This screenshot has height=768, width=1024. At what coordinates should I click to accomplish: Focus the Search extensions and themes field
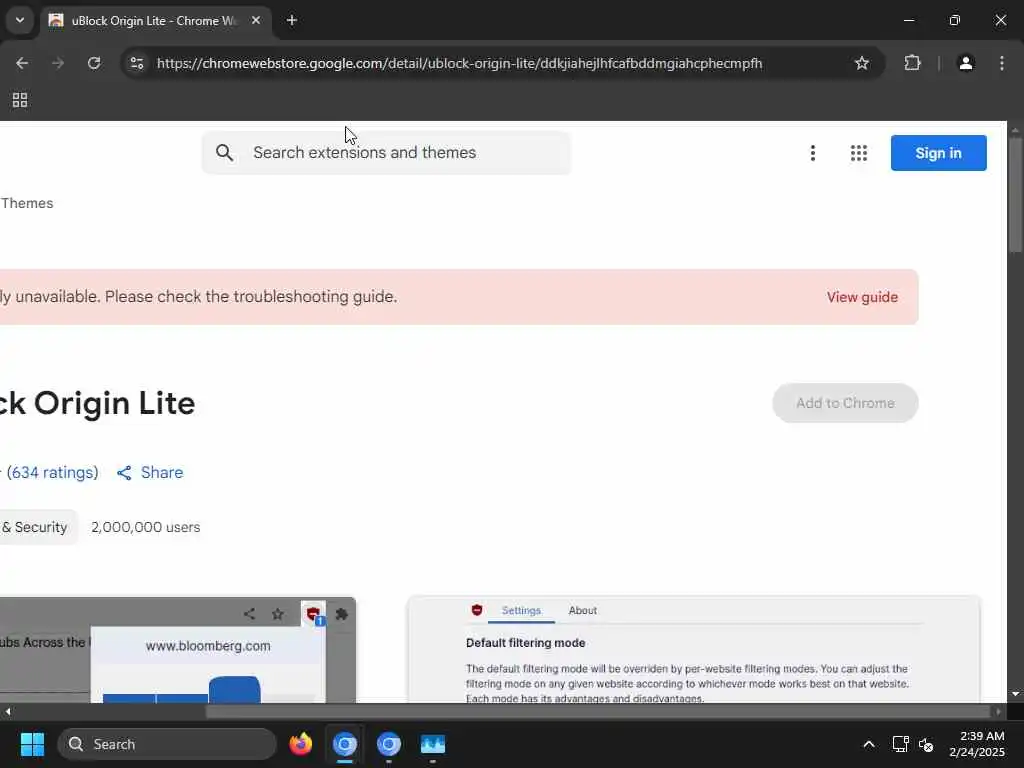point(387,153)
